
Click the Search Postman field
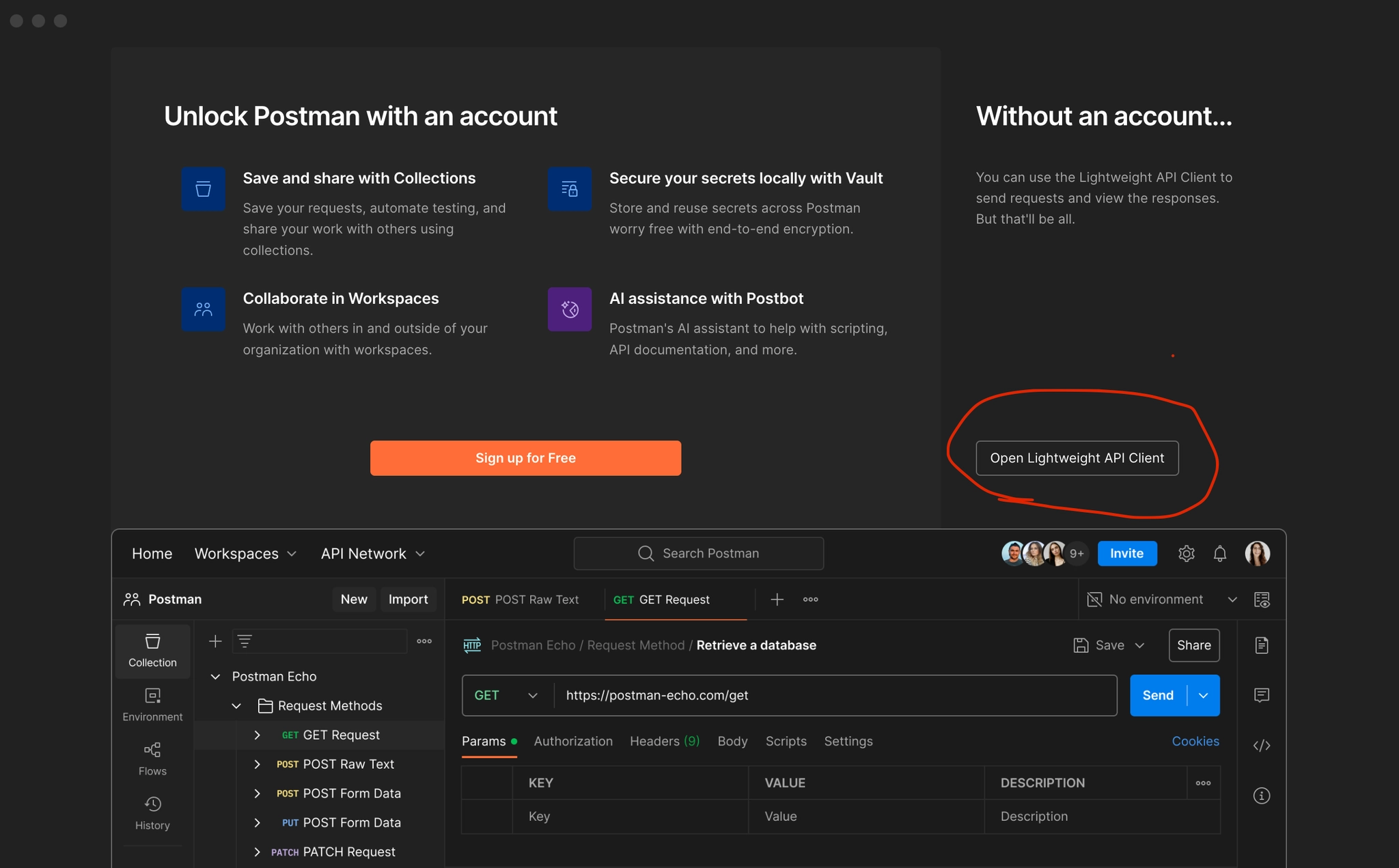[x=699, y=553]
